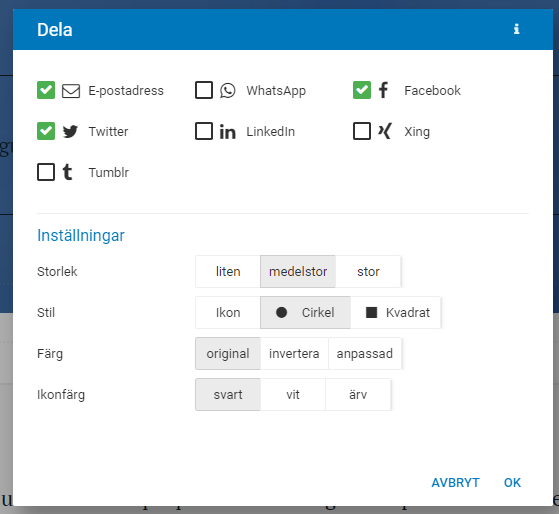Screen dimensions: 559x514
Task: Click the Tumblr label text
Action: pos(108,173)
